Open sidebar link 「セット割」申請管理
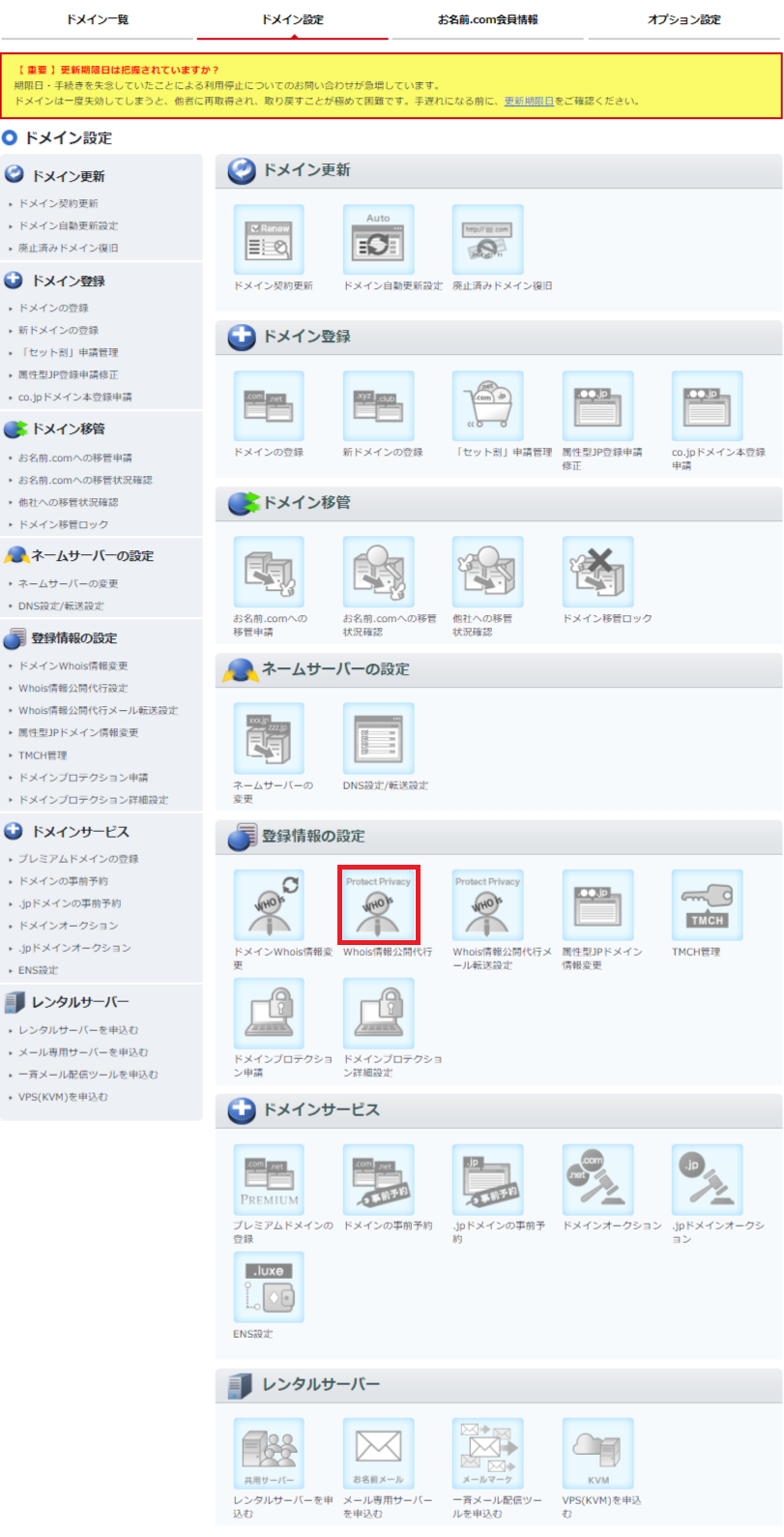This screenshot has height=1537, width=784. (x=68, y=352)
